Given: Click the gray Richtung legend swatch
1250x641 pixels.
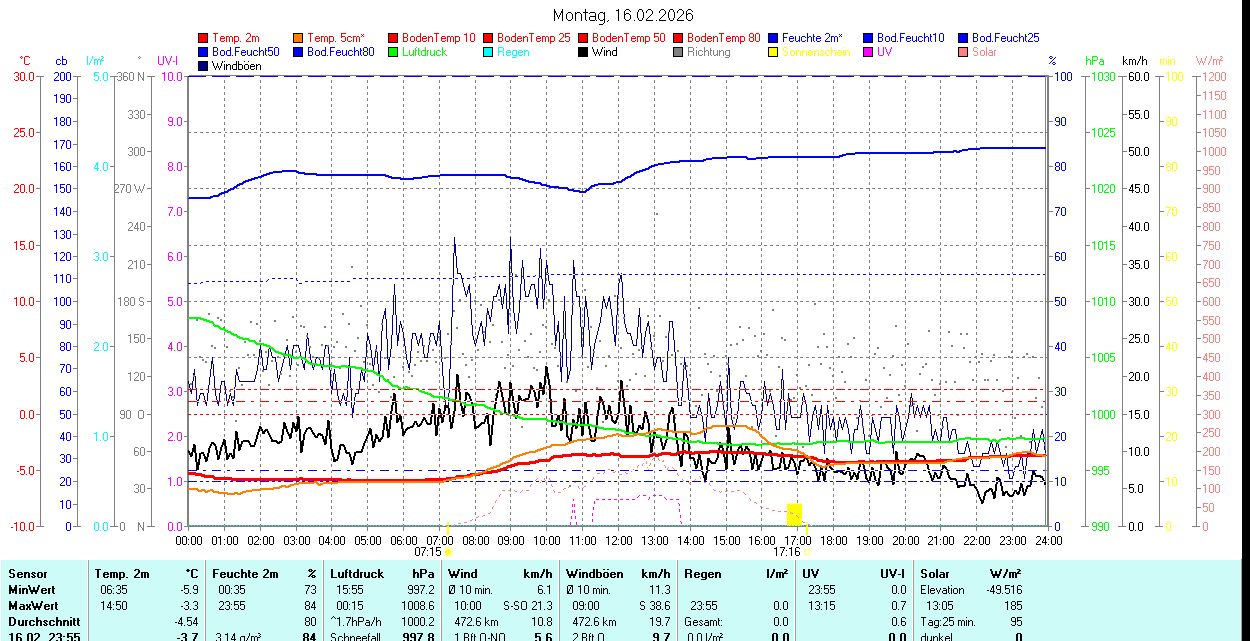Looking at the screenshot, I should pyautogui.click(x=679, y=52).
